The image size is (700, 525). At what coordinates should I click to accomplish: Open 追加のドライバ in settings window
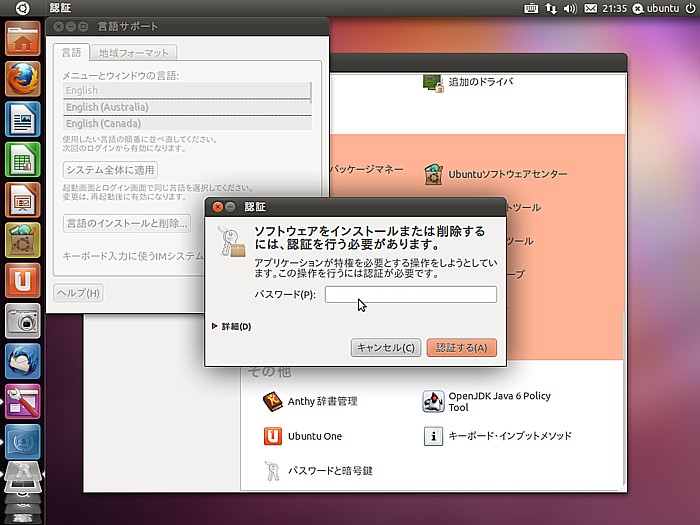tap(468, 83)
